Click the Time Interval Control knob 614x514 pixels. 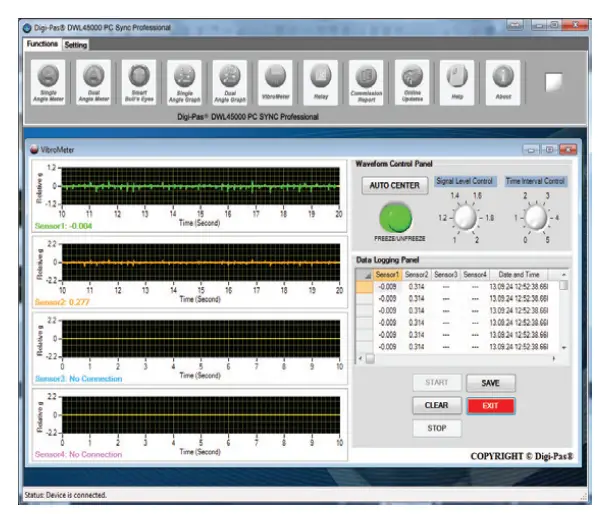[x=539, y=217]
